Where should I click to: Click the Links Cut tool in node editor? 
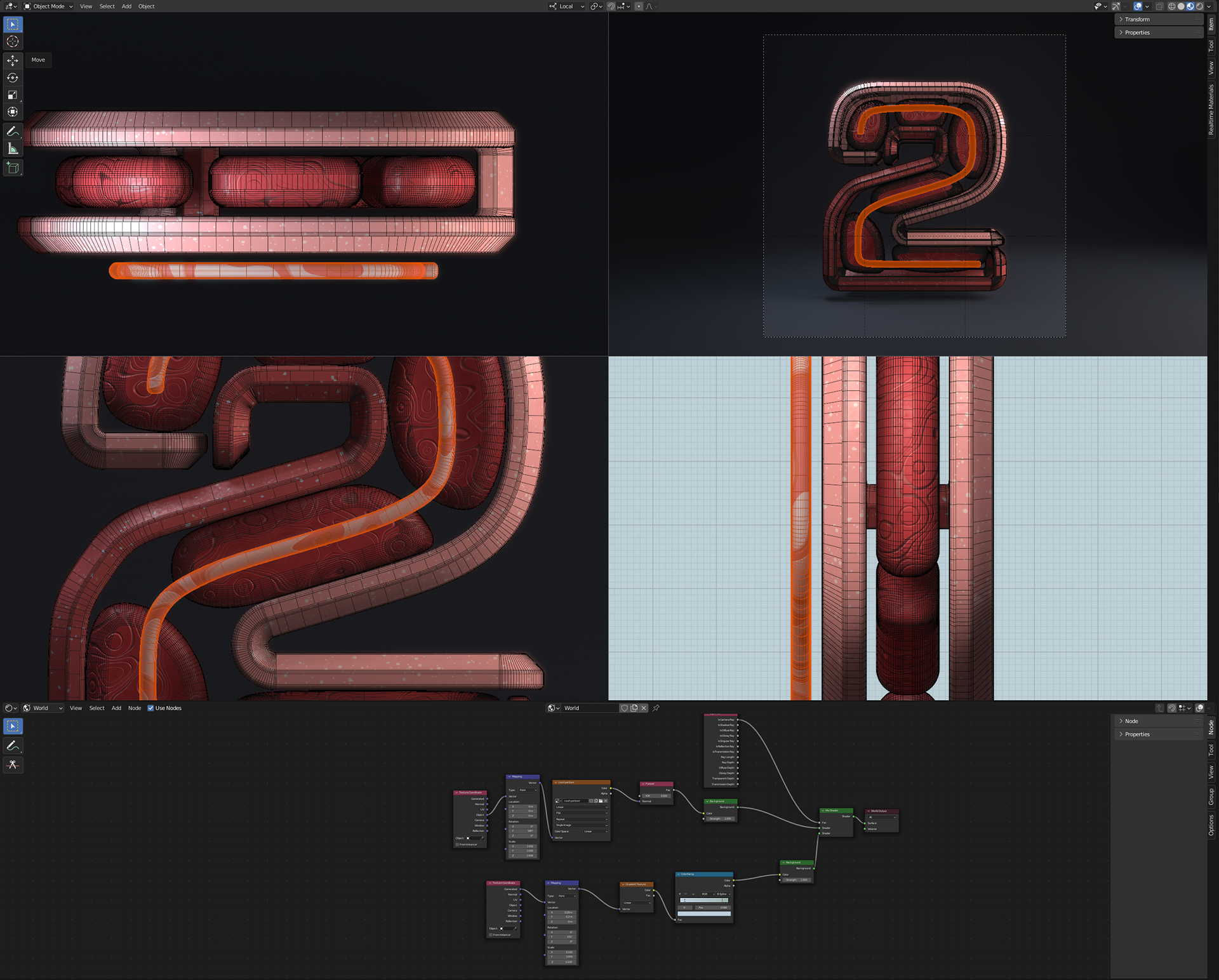(13, 765)
